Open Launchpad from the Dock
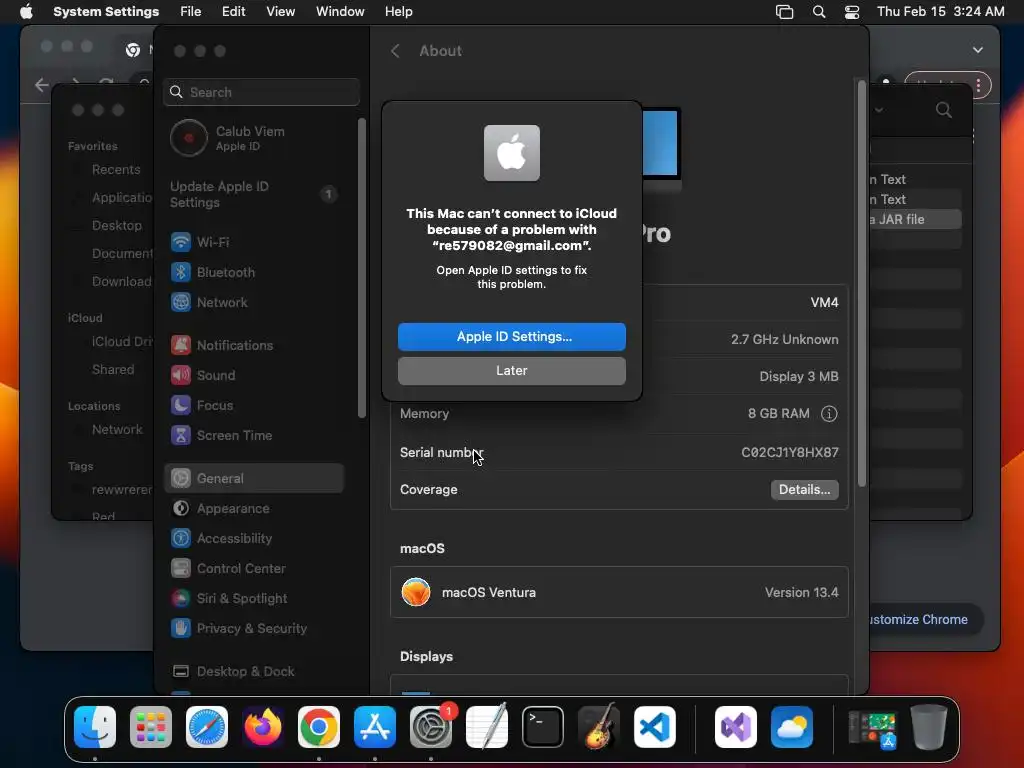Screen dimensions: 1024x768 pos(151,727)
